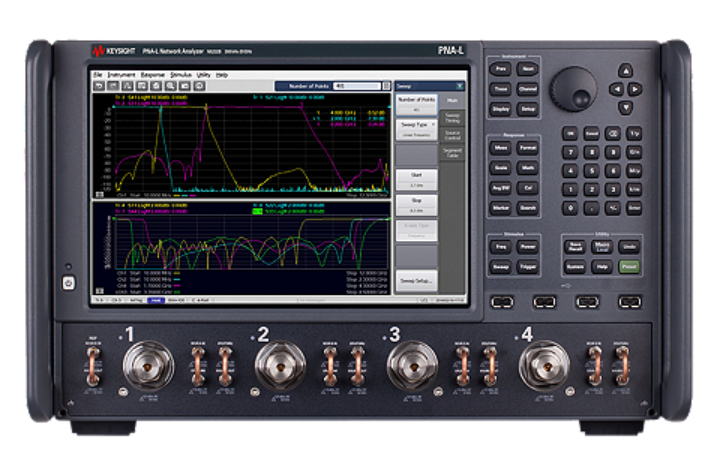710x465 pixels.
Task: Push the Help hardkey in Utility group
Action: pos(602,267)
